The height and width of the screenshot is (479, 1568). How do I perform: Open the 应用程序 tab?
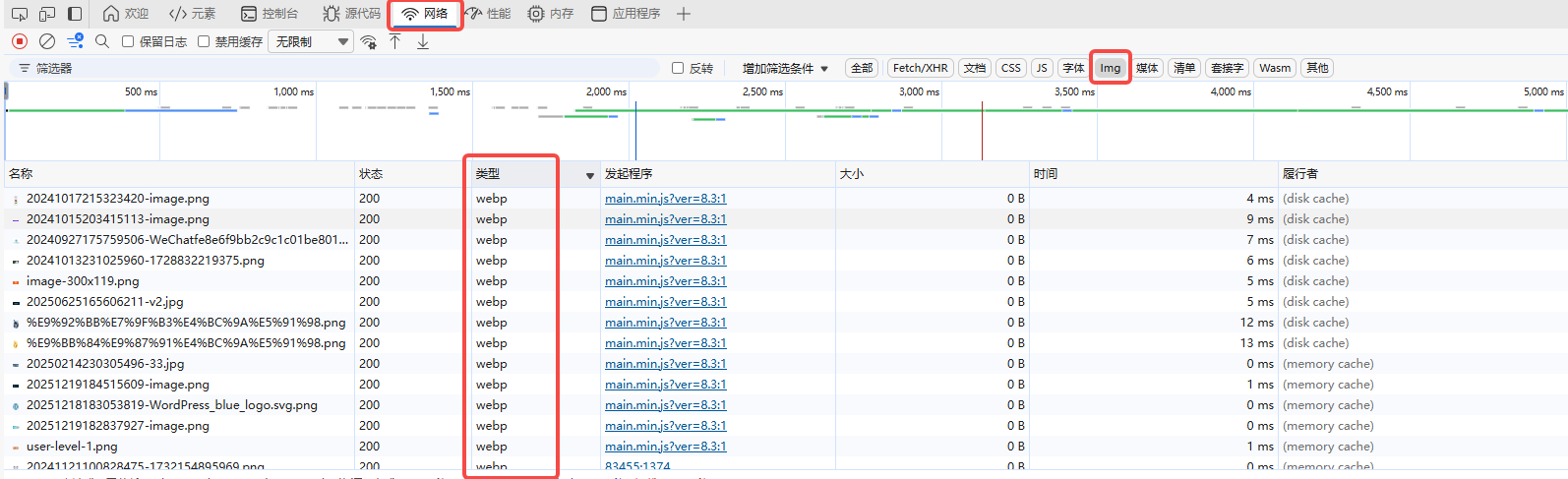(x=626, y=14)
